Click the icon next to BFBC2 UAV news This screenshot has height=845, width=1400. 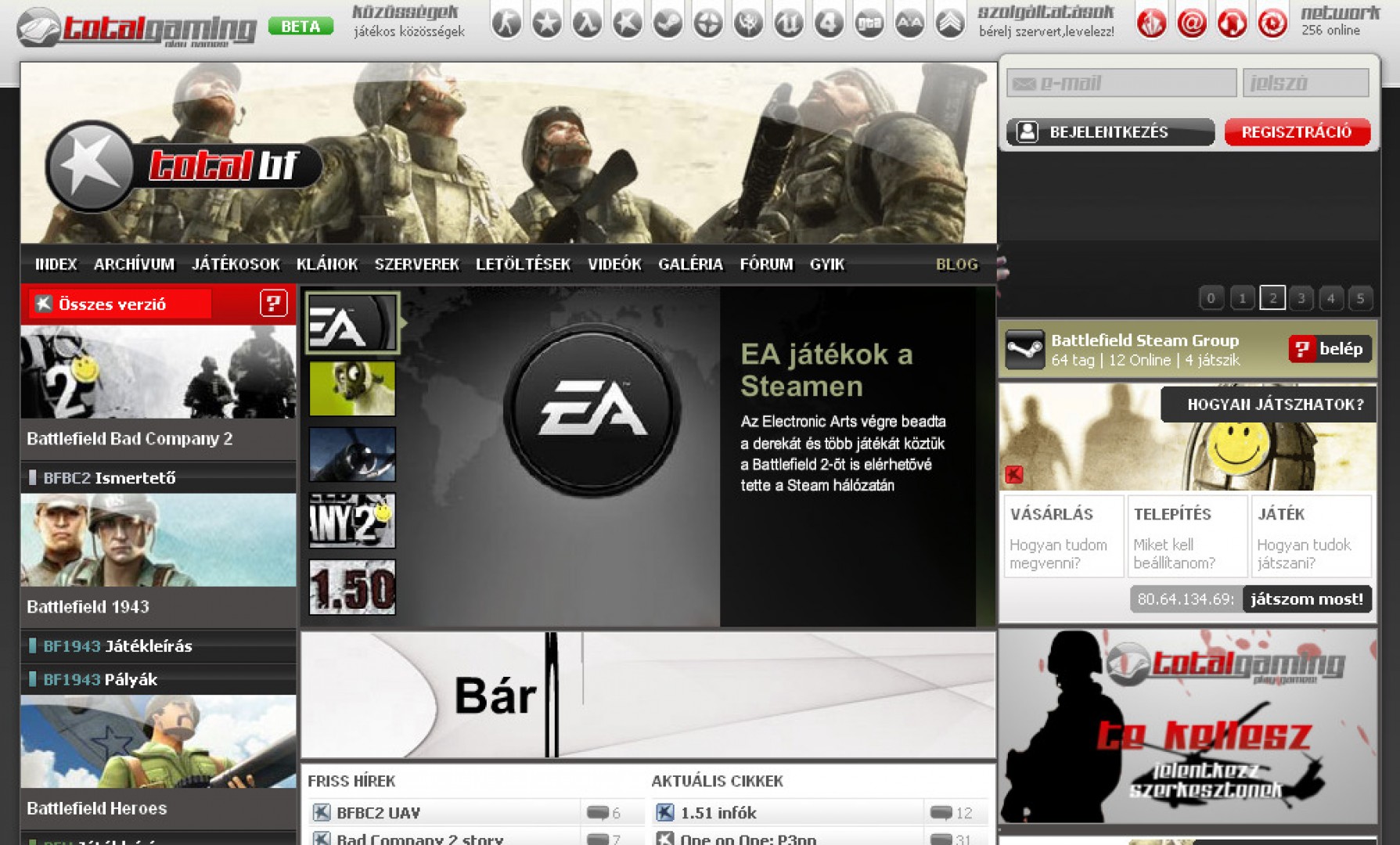coord(321,812)
